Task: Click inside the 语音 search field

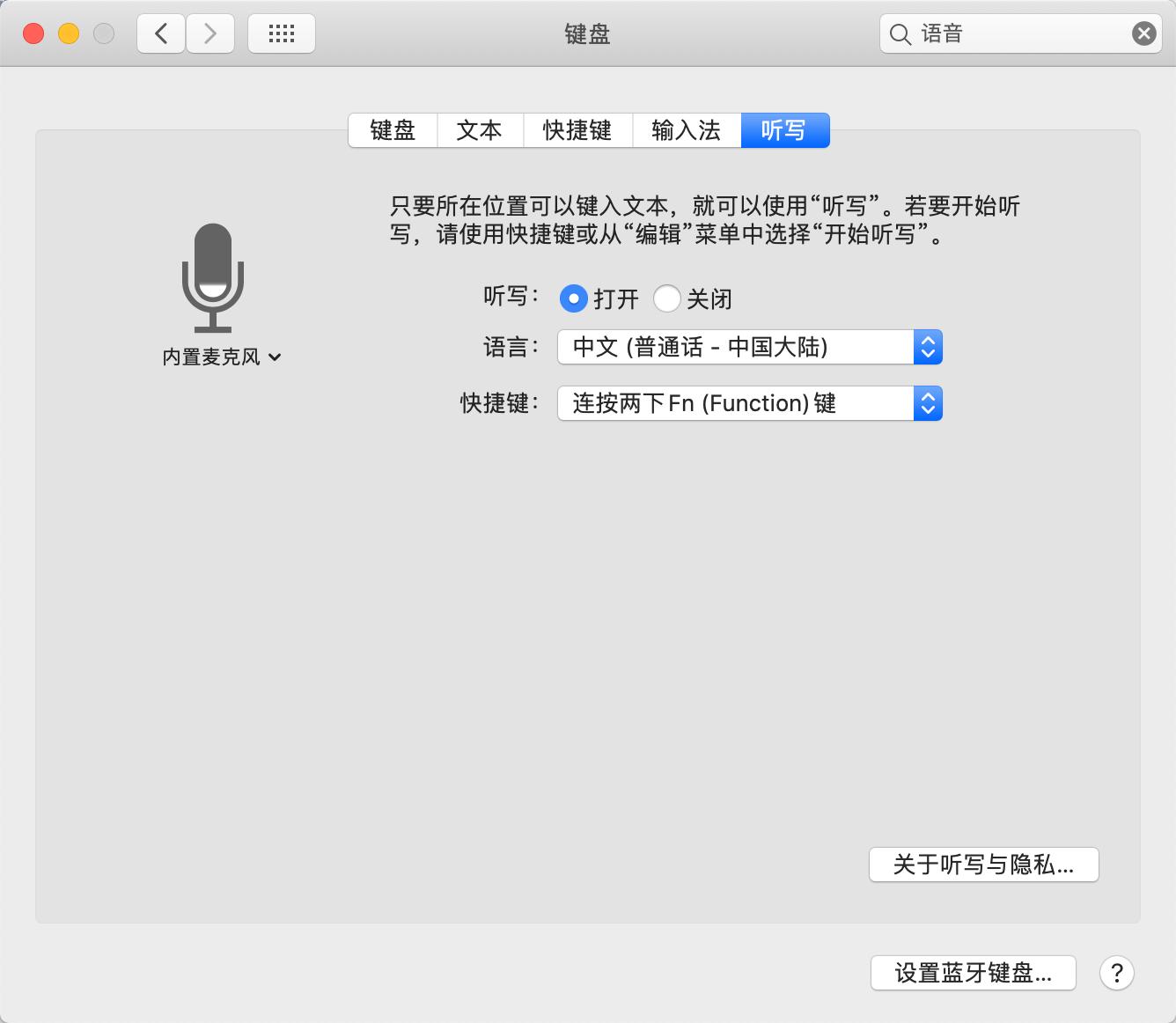Action: tap(986, 33)
